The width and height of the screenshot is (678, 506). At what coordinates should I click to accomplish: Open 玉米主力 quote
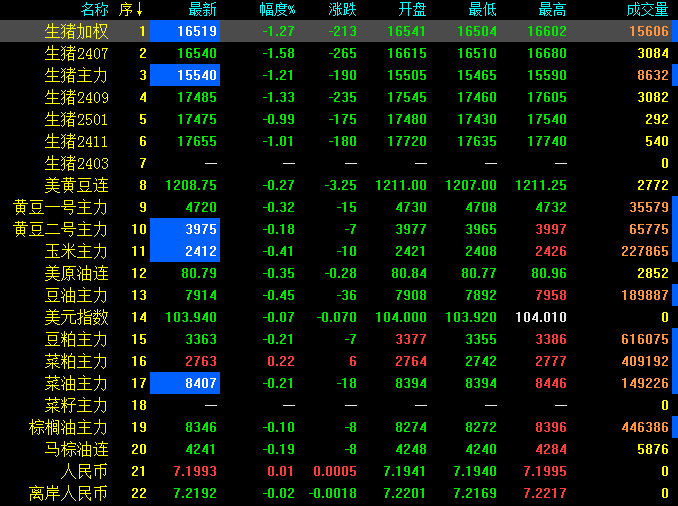[76, 251]
